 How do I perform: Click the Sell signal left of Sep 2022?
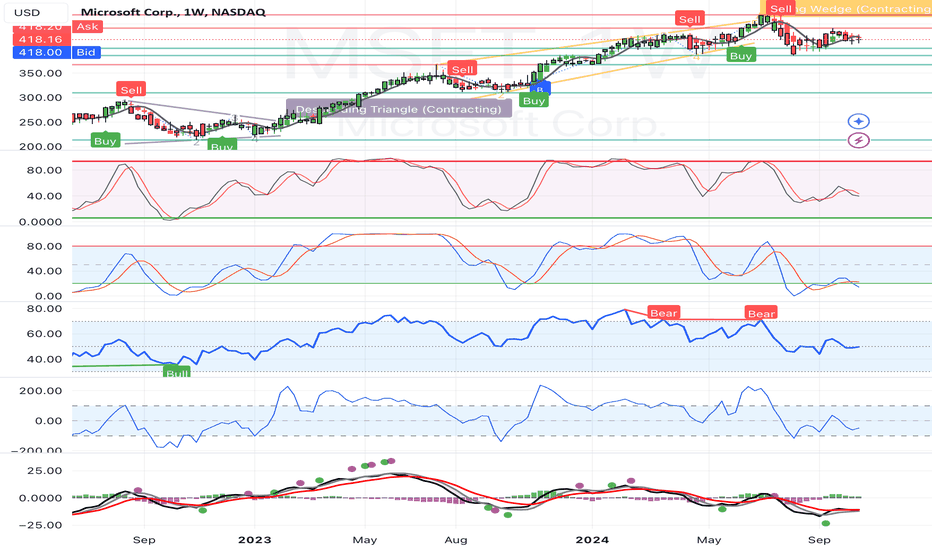coord(131,90)
